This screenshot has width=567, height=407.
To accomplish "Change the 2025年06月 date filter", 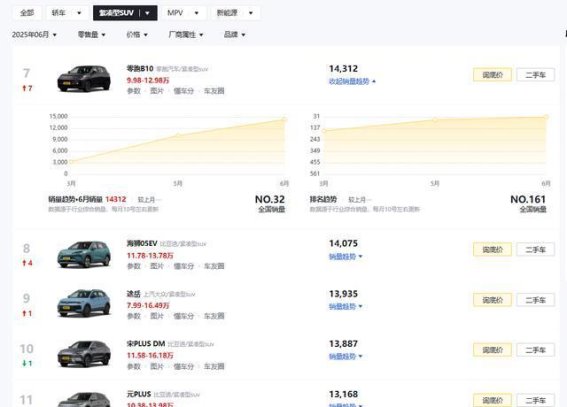I will [x=34, y=35].
